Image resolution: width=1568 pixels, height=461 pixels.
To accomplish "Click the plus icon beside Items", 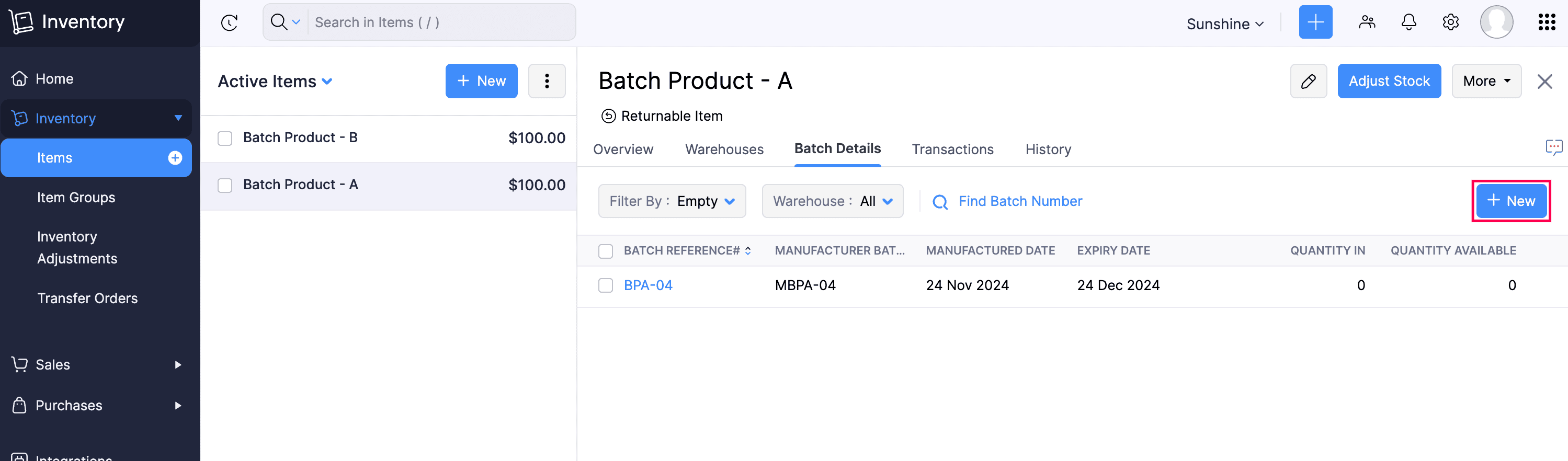I will pyautogui.click(x=175, y=158).
